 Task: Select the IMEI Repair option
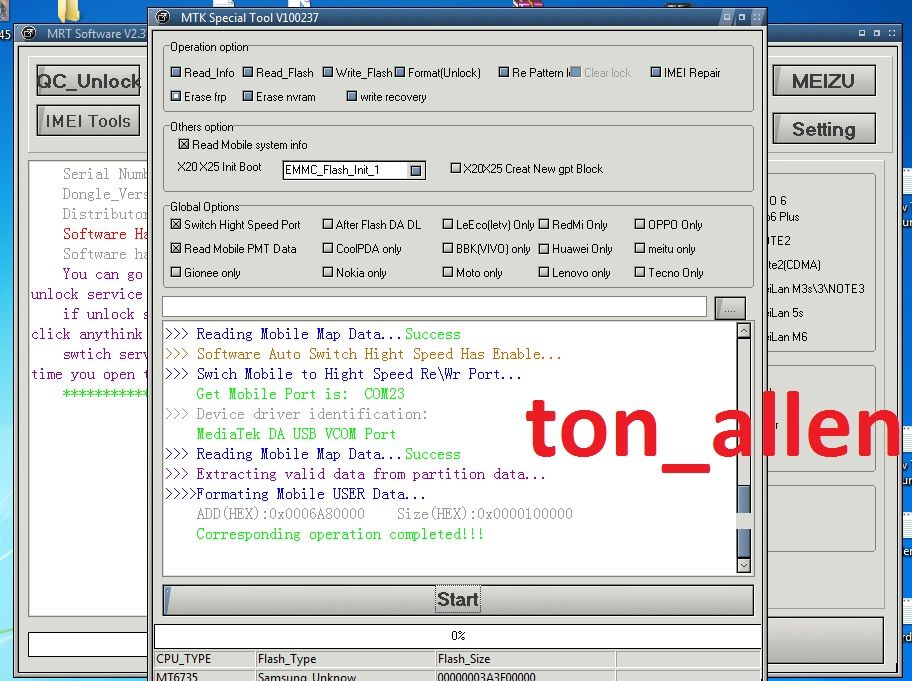click(656, 73)
